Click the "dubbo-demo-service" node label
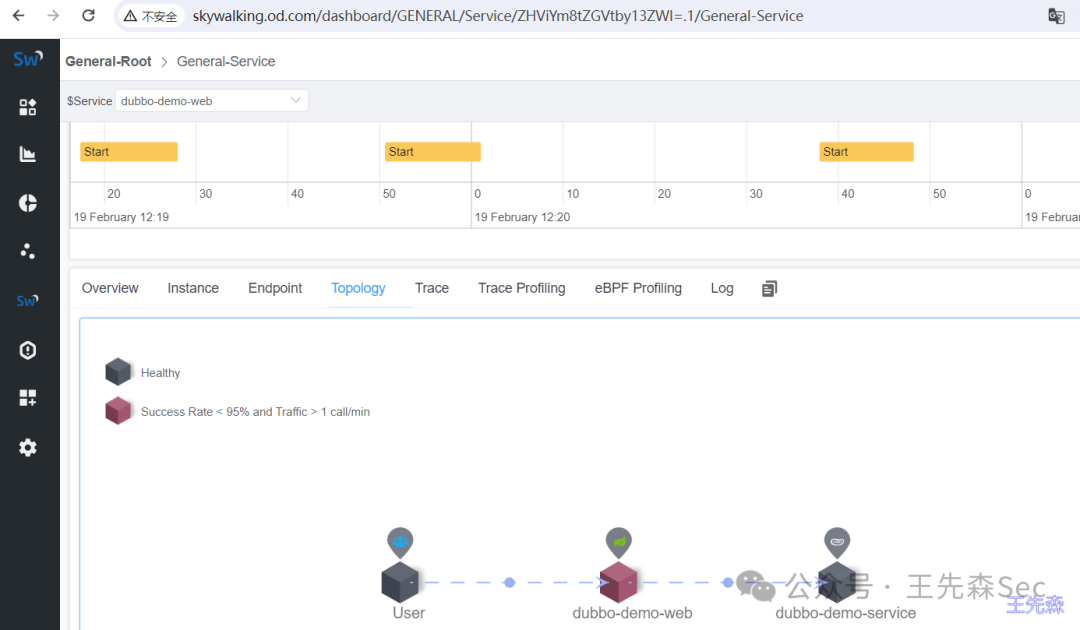The width and height of the screenshot is (1080, 630). tap(846, 613)
